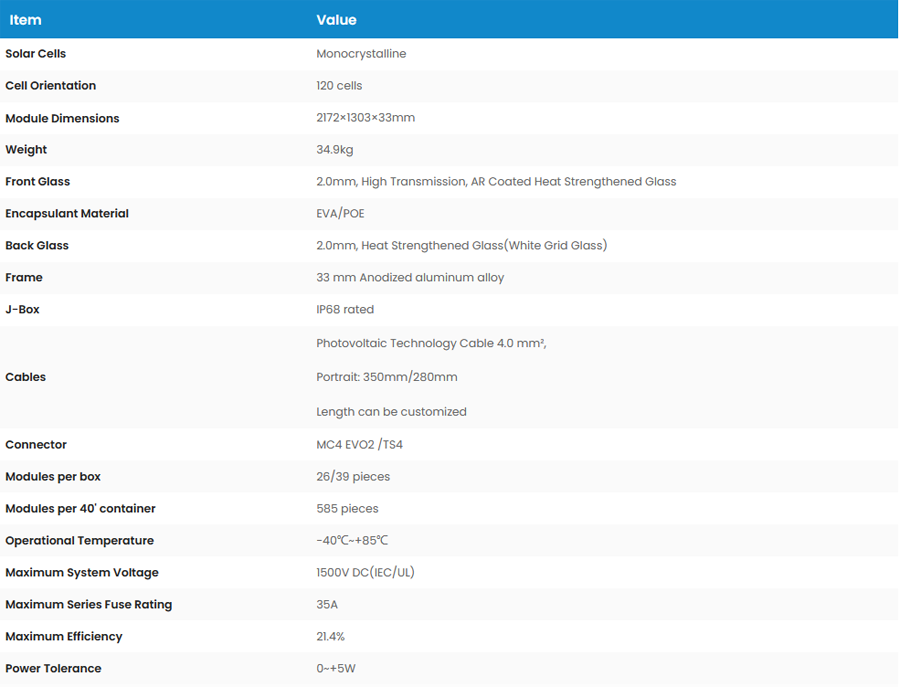Image resolution: width=900 pixels, height=687 pixels.
Task: Click the Front Glass row label
Action: tap(38, 182)
